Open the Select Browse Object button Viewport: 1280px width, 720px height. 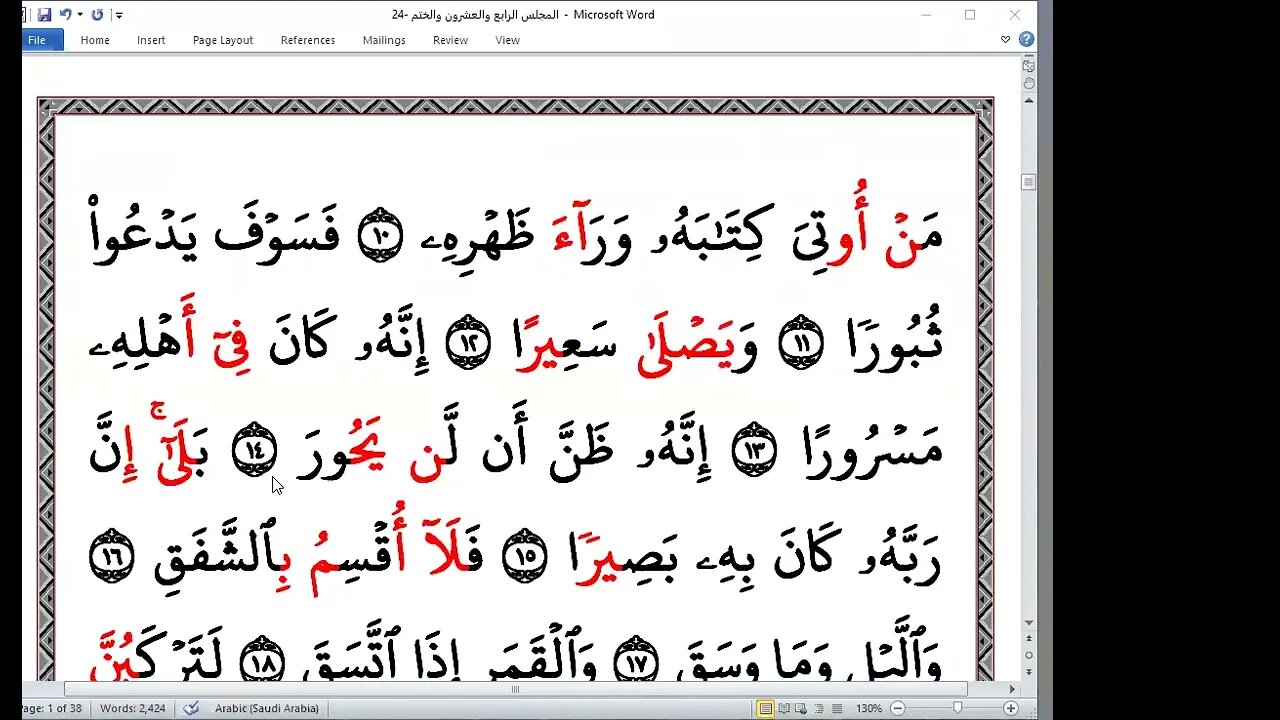1028,656
